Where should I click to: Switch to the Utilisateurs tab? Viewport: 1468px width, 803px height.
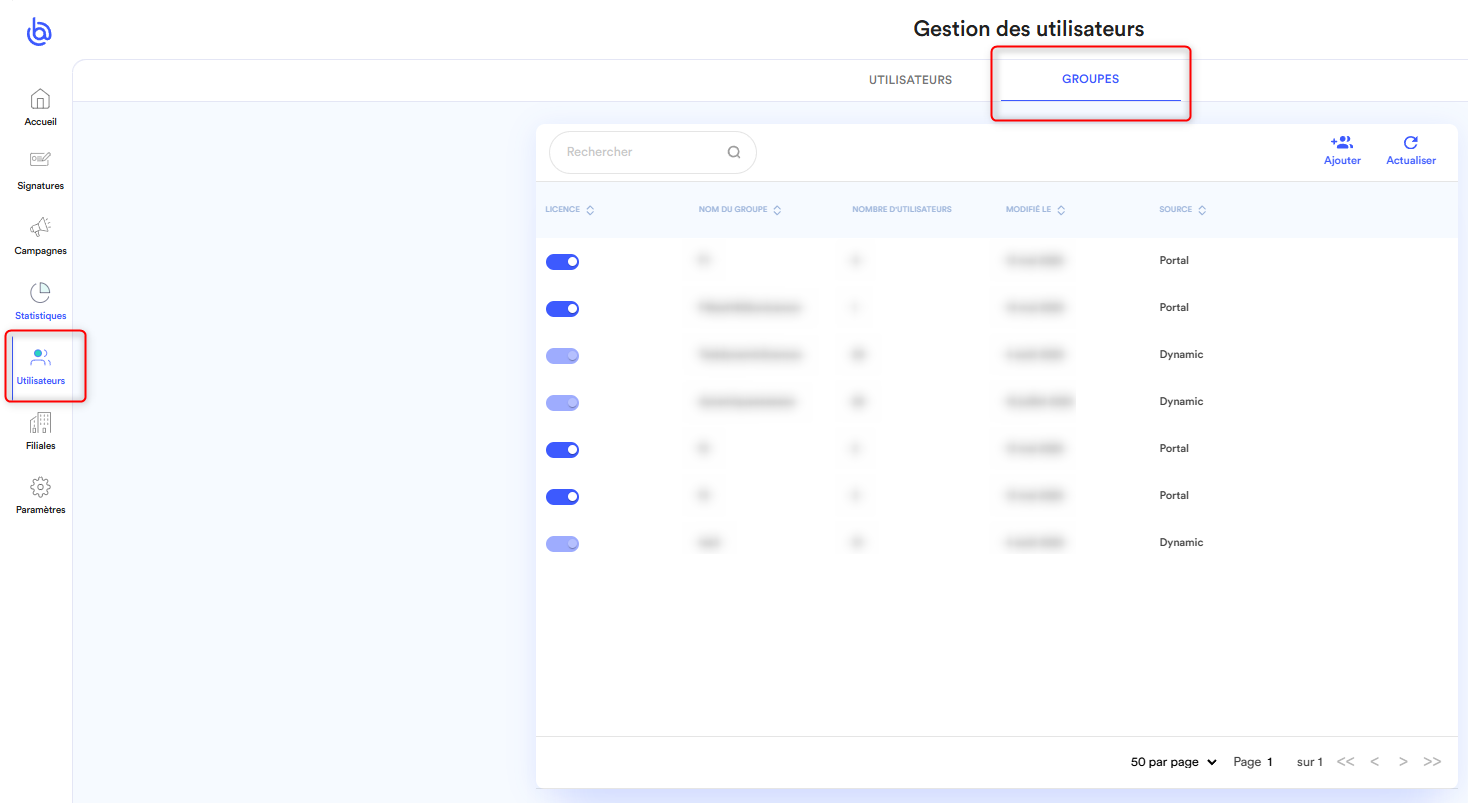910,80
